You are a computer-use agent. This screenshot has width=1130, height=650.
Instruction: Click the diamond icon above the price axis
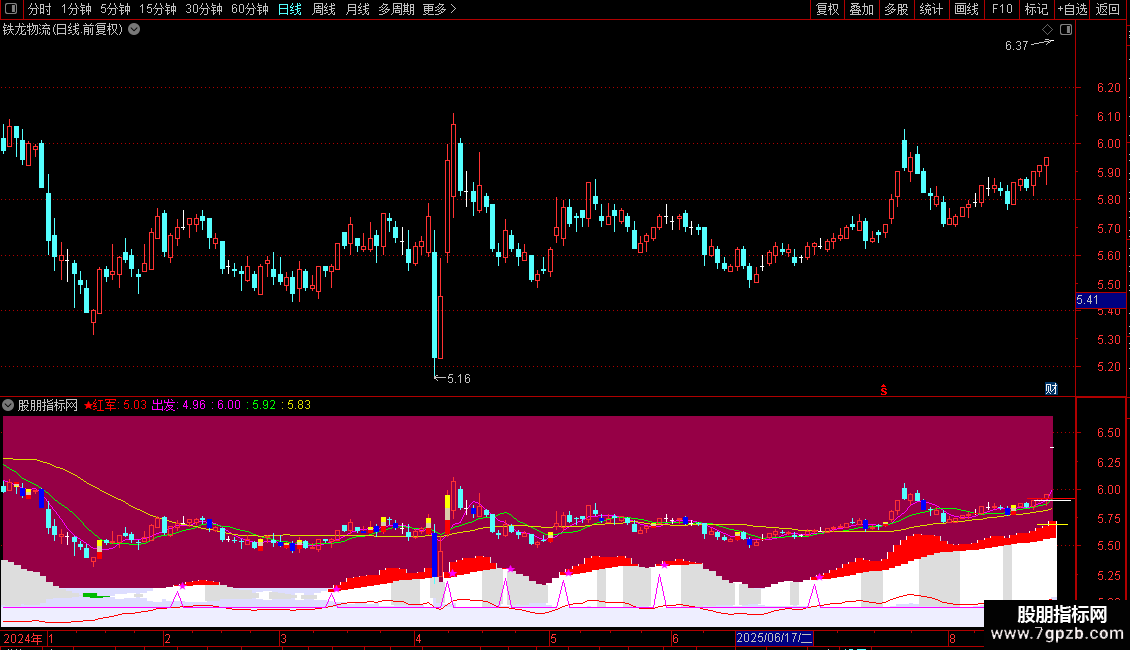[1047, 30]
